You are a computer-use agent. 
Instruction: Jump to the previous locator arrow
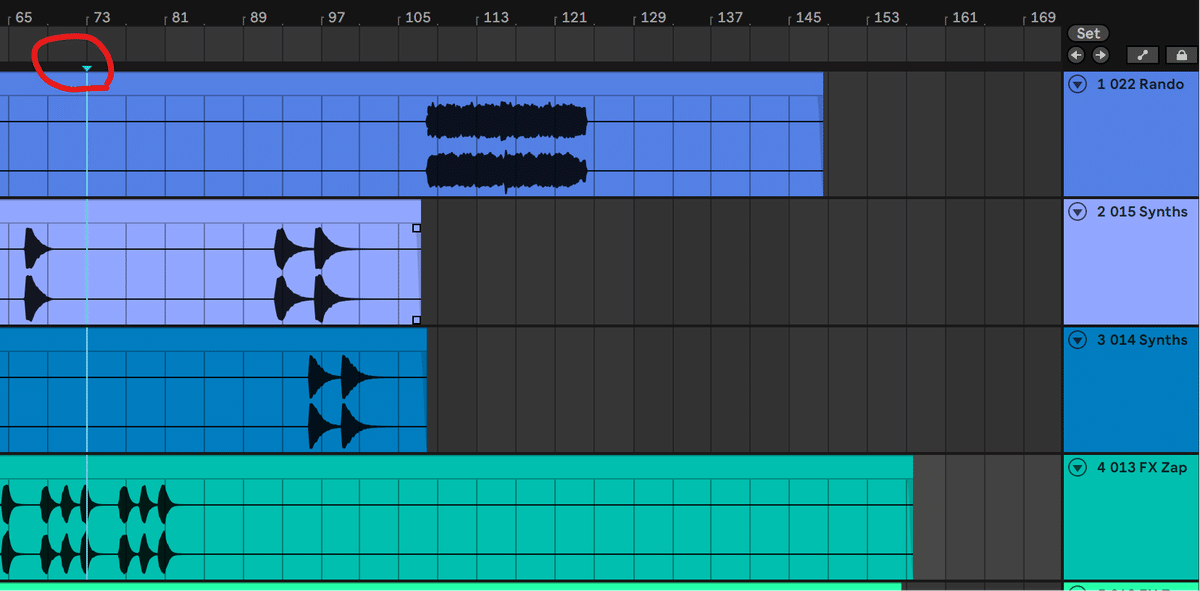(x=1076, y=56)
